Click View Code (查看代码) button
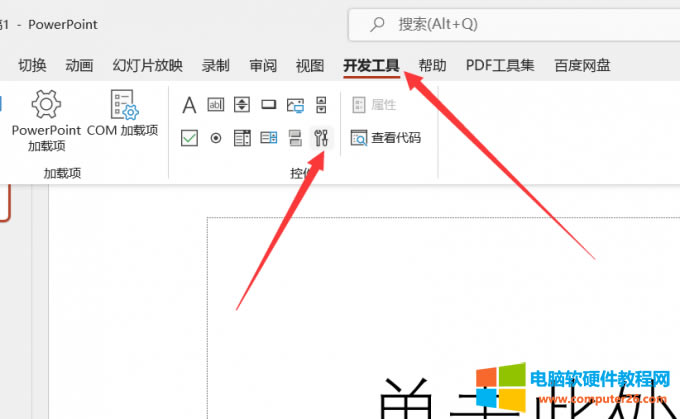 pos(386,138)
